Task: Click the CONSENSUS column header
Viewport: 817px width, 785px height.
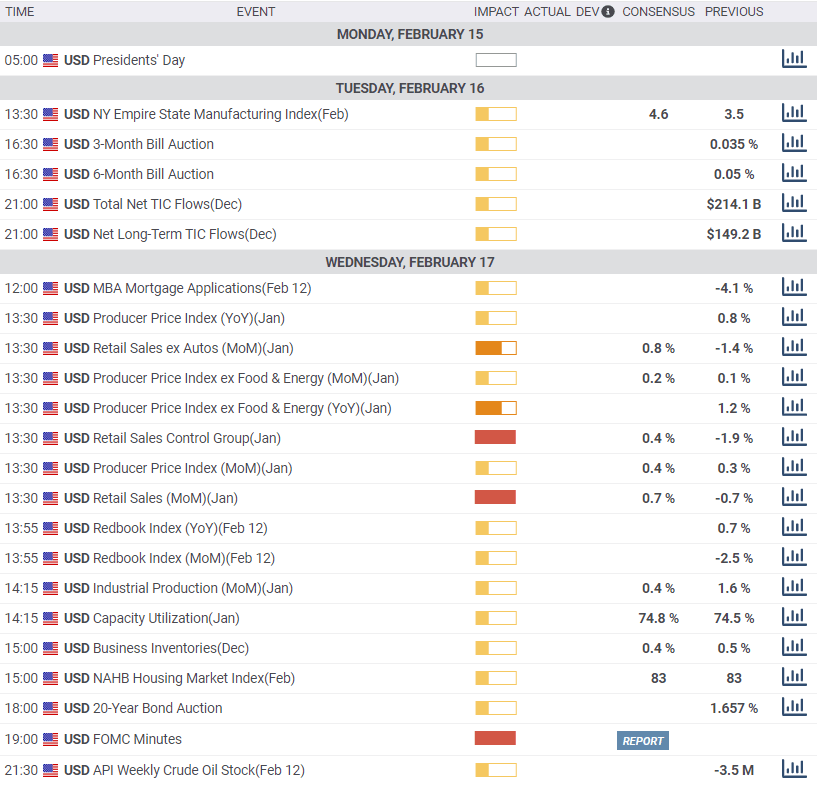Action: pyautogui.click(x=658, y=12)
